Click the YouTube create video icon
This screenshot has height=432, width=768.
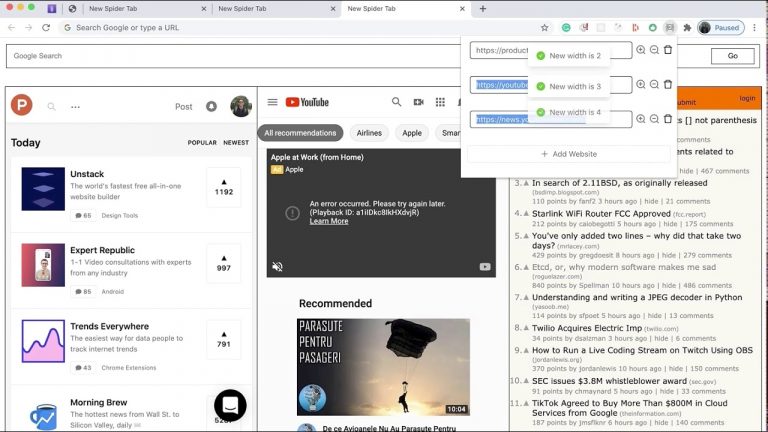(418, 102)
